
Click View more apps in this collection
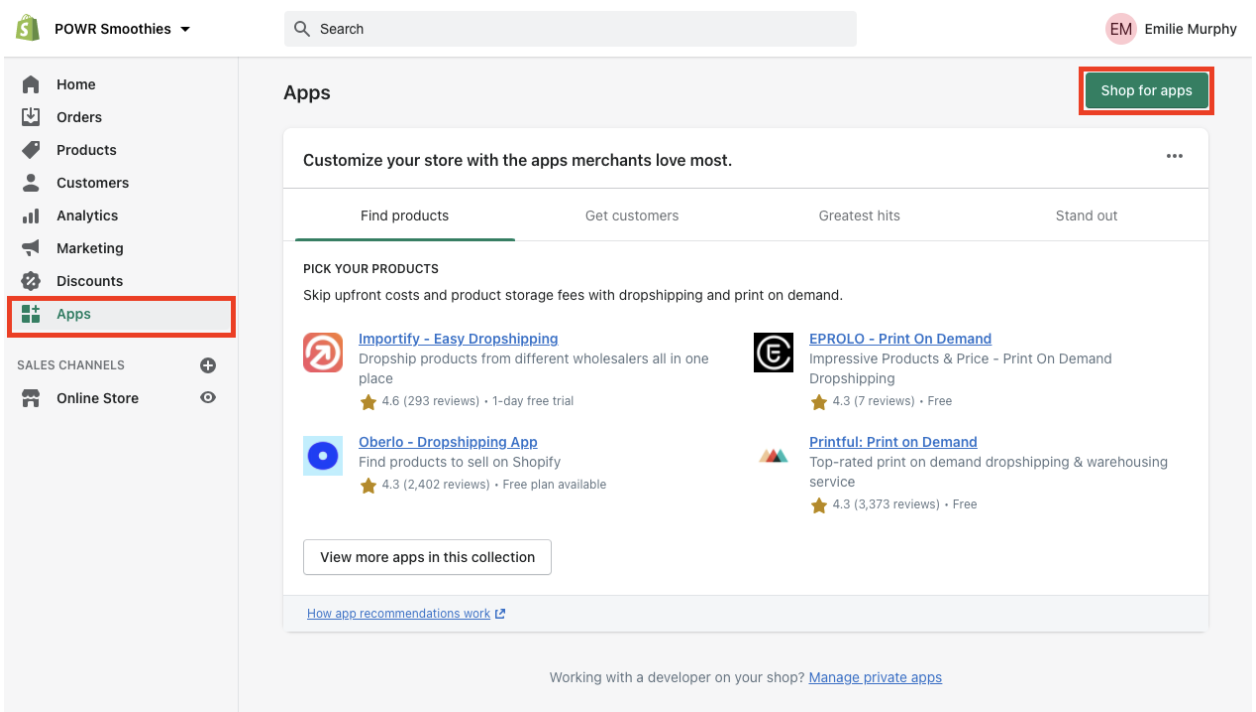click(427, 557)
